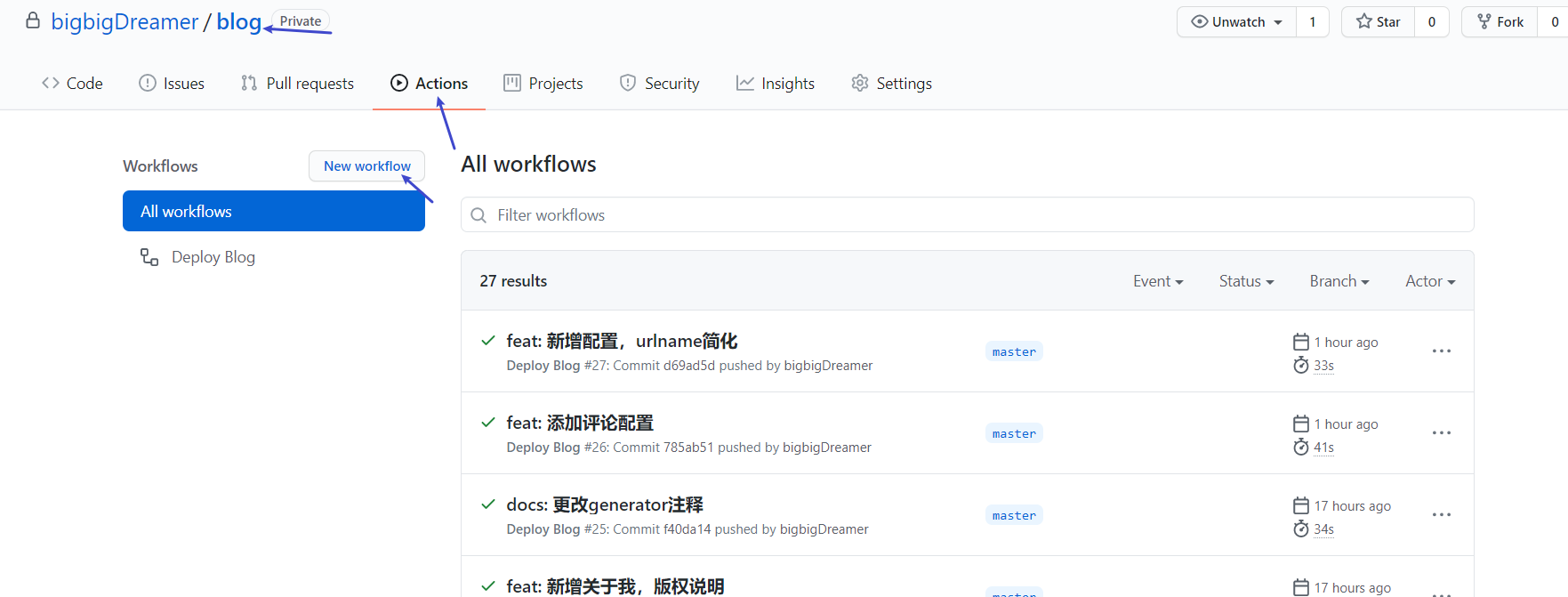Click success checkmark for run #27
This screenshot has width=1568, height=597.
coord(488,341)
